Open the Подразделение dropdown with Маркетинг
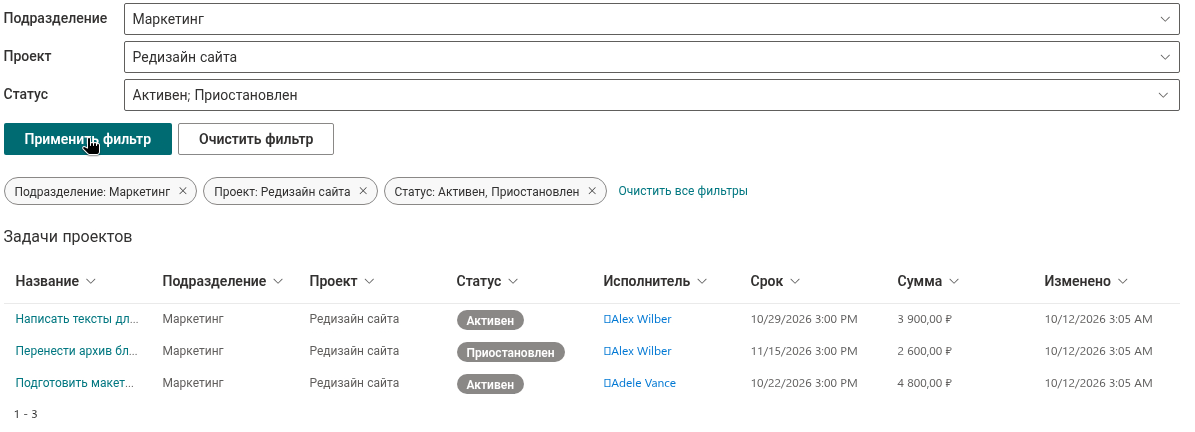Screen dimensions: 1195x432 (x=652, y=19)
